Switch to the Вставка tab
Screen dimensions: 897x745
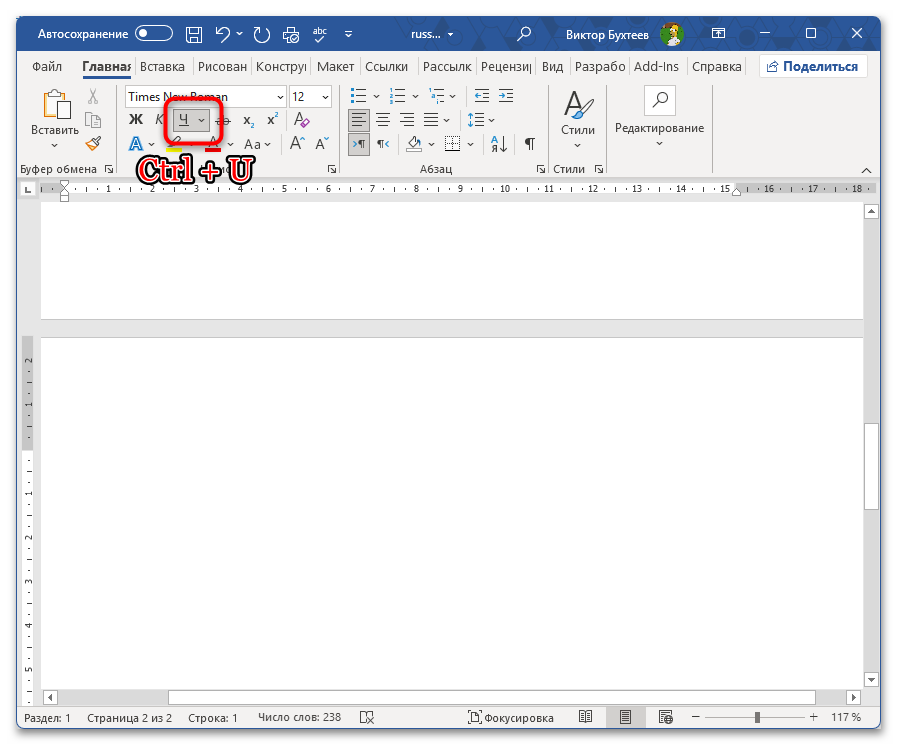pos(162,66)
